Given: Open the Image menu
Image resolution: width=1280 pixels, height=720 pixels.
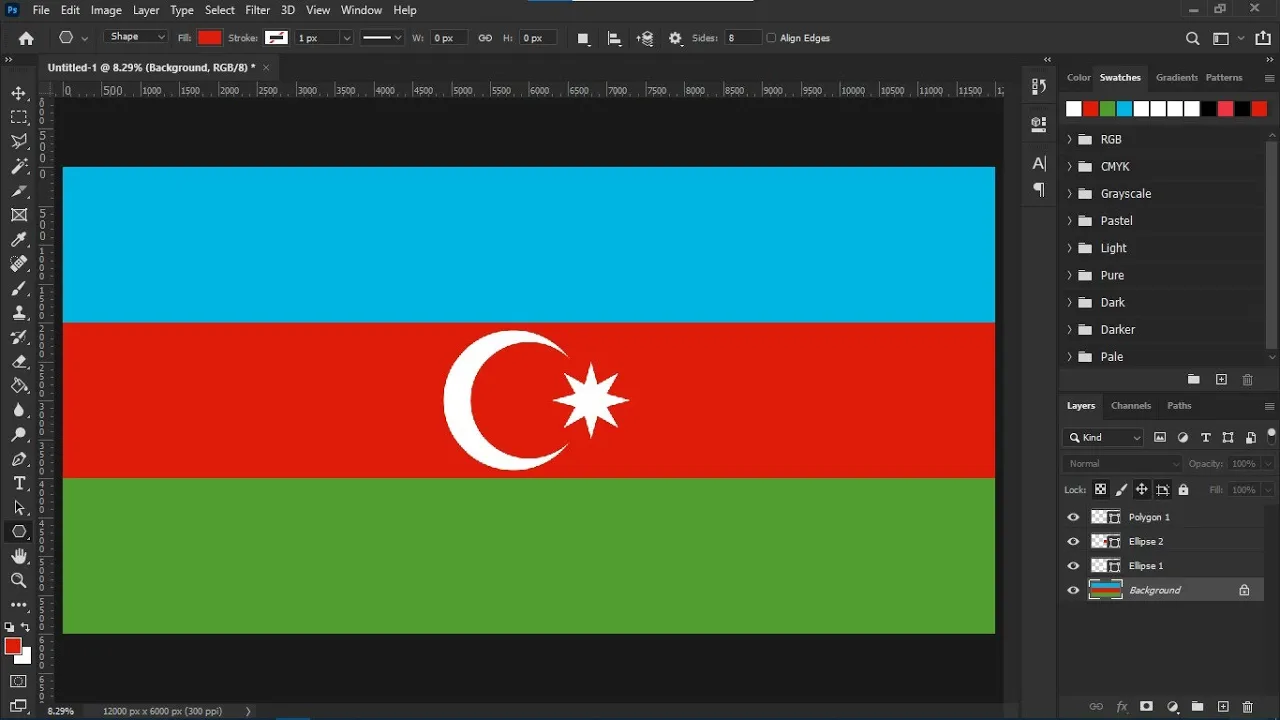Looking at the screenshot, I should (106, 10).
